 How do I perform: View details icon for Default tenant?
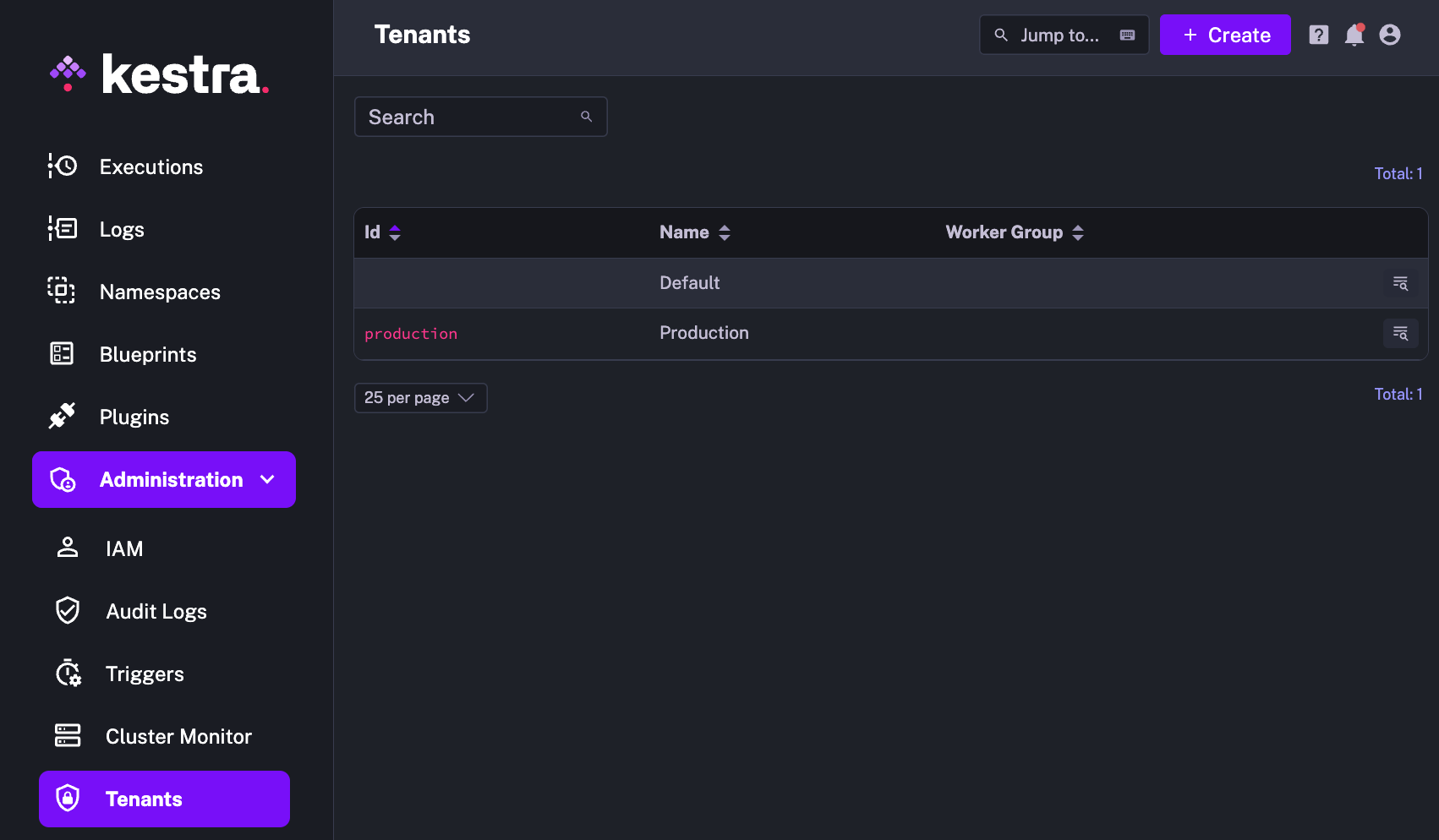(1400, 283)
